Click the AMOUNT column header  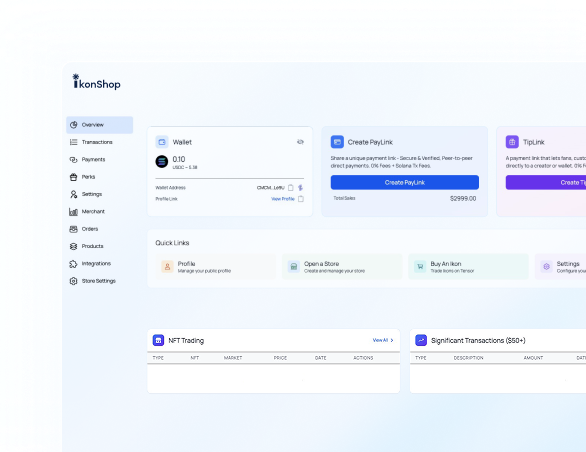click(533, 358)
